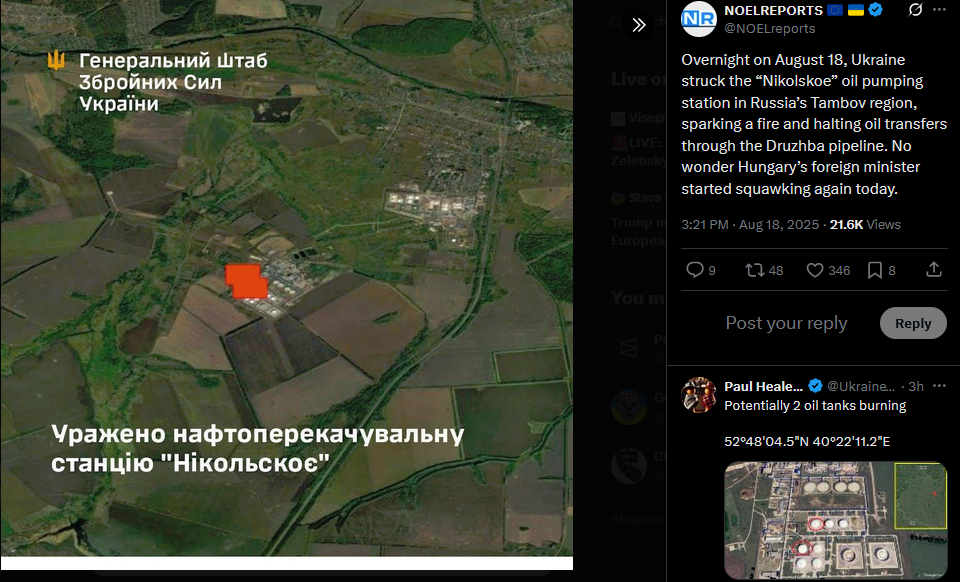960x582 pixels.
Task: Like the post with 346 likes
Action: (x=814, y=270)
